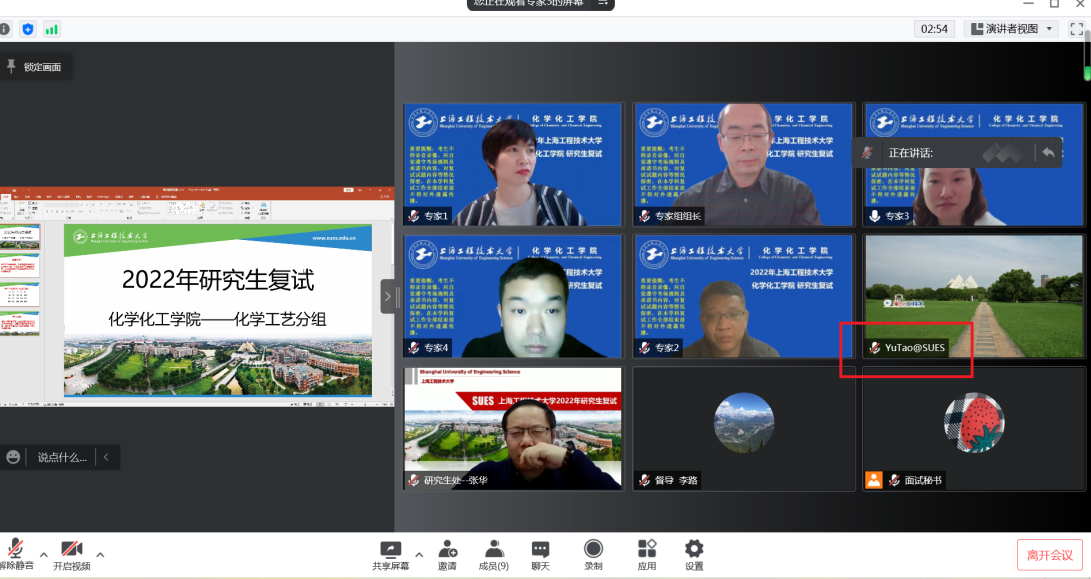Click the Invite (邀请) icon
Screen dimensions: 1091x579
tap(446, 554)
